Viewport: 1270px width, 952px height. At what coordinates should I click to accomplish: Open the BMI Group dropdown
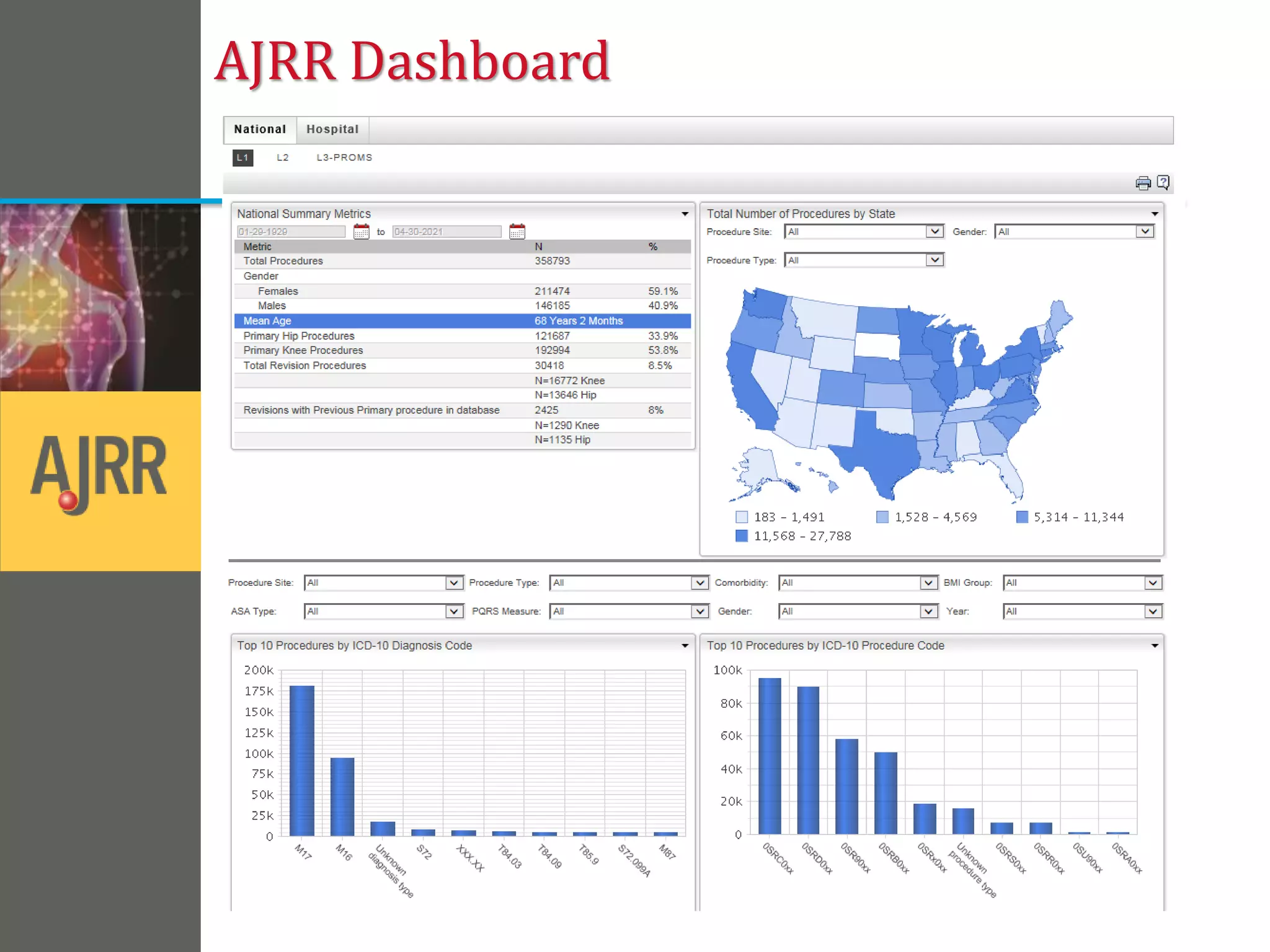click(x=1083, y=583)
